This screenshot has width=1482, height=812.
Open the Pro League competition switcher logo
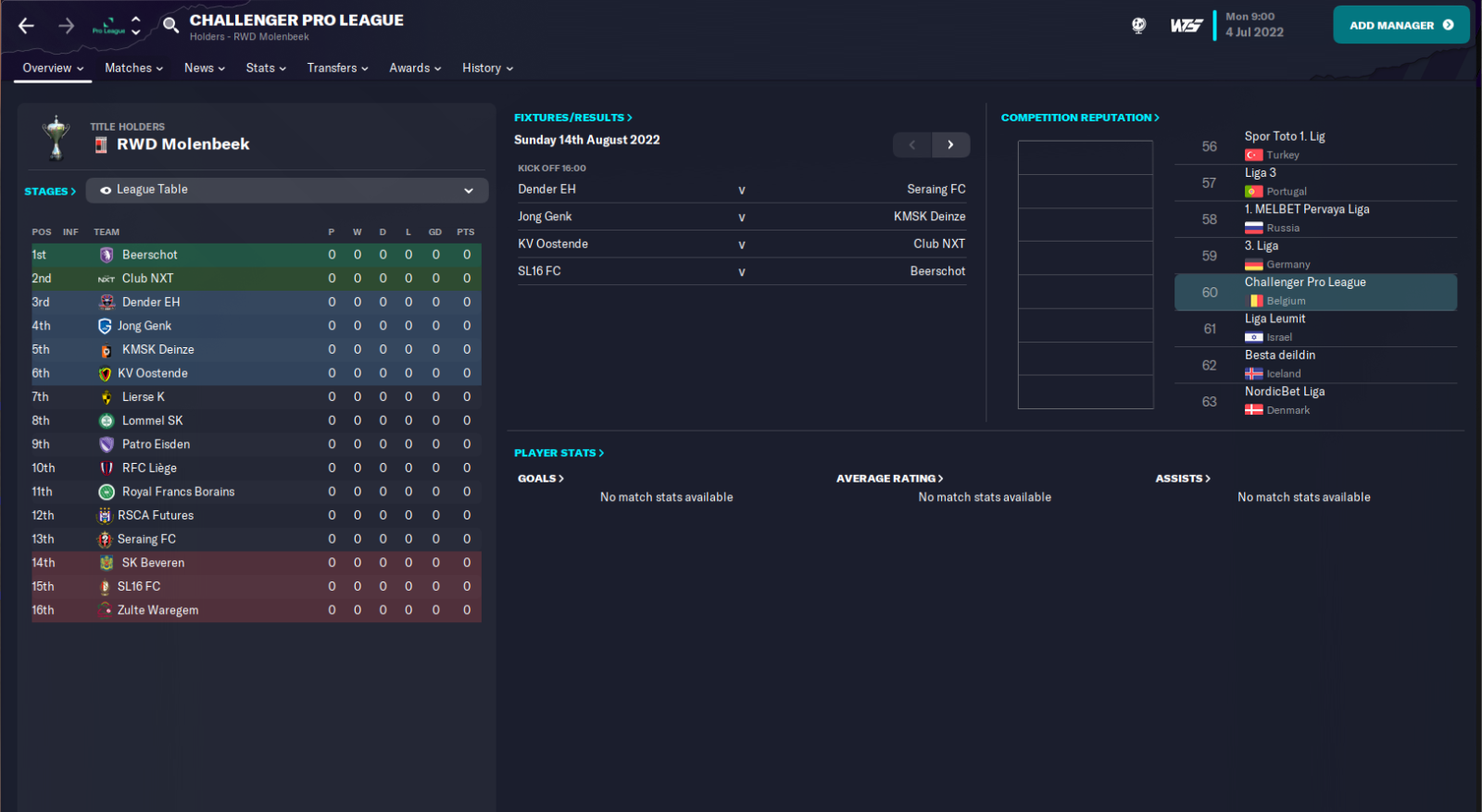[108, 26]
